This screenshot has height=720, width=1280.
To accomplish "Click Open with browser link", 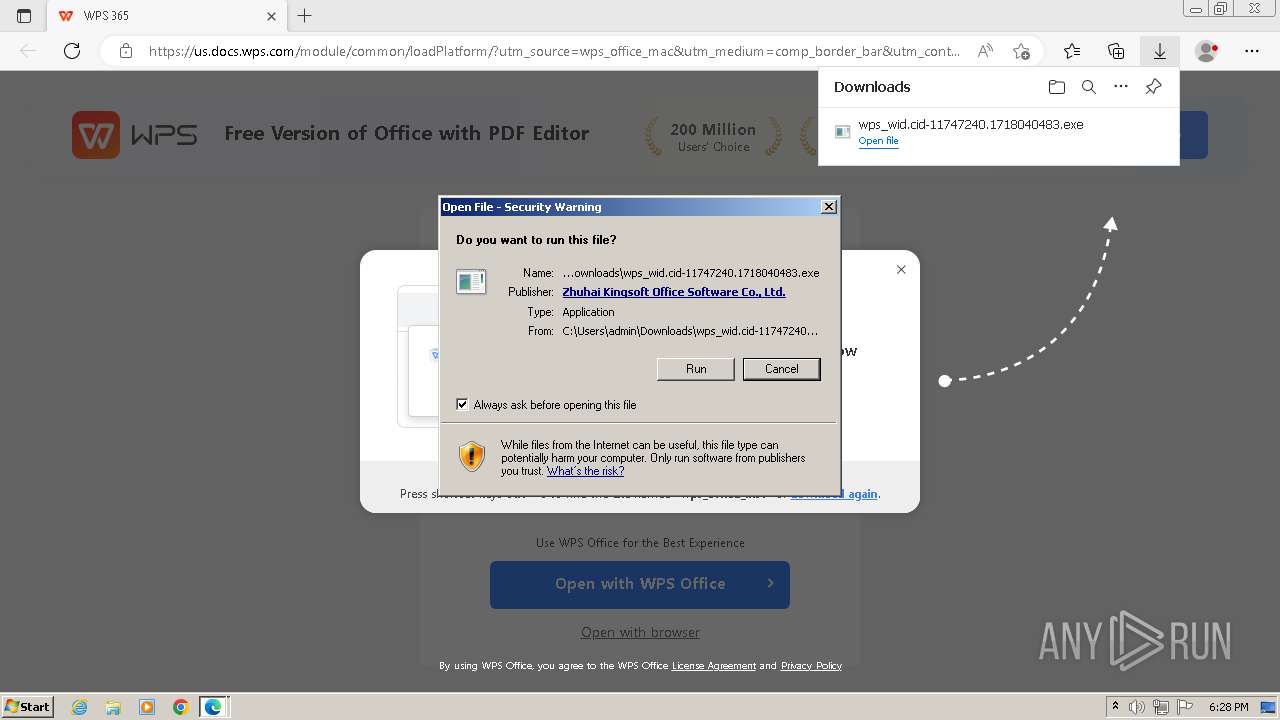I will pyautogui.click(x=640, y=632).
